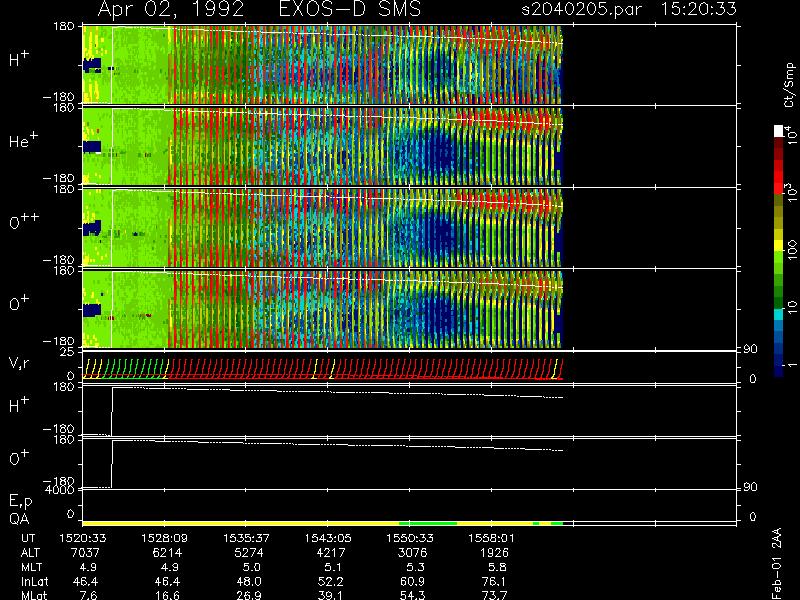Click the date title "Apr 02, 1992"

(171, 9)
